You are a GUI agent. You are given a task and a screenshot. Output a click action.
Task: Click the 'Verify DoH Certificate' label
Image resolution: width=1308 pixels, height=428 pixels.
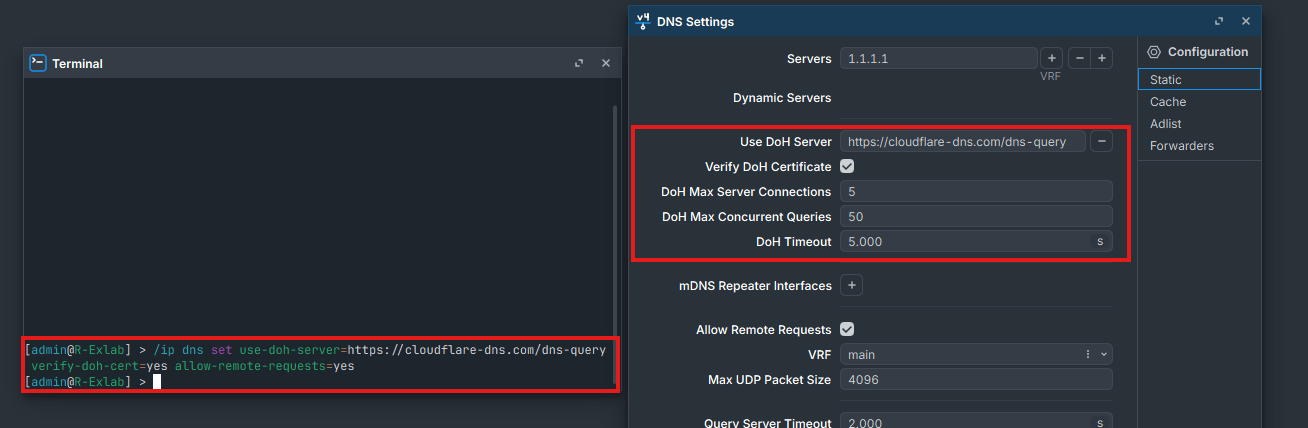768,167
